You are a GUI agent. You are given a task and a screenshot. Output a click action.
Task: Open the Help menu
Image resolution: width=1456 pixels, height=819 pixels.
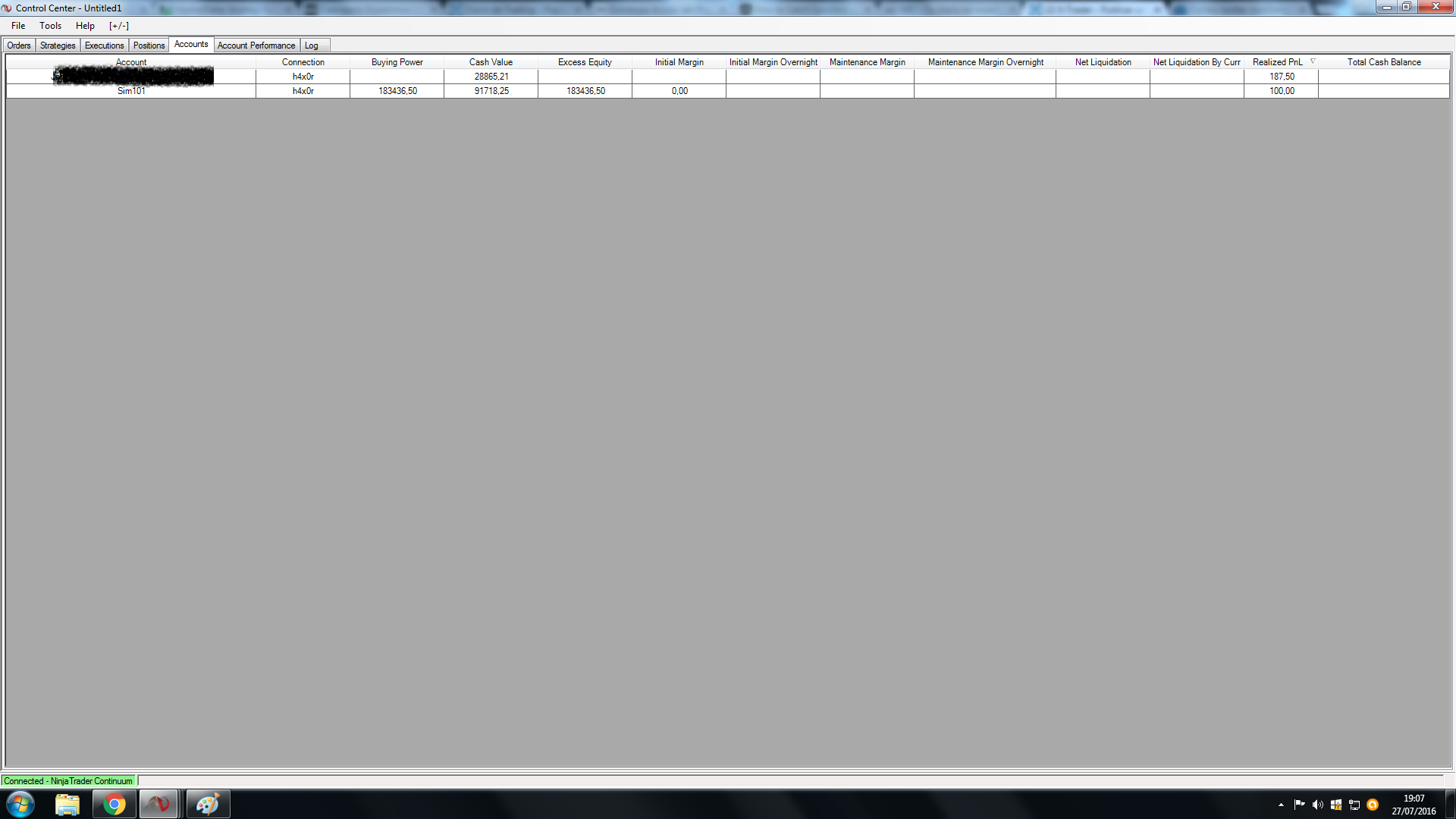pyautogui.click(x=85, y=26)
